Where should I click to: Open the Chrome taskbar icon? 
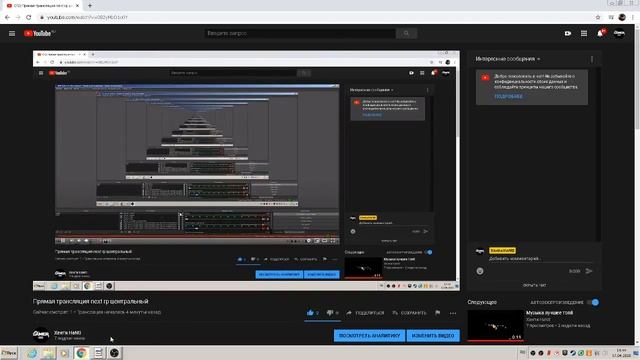tap(81, 353)
